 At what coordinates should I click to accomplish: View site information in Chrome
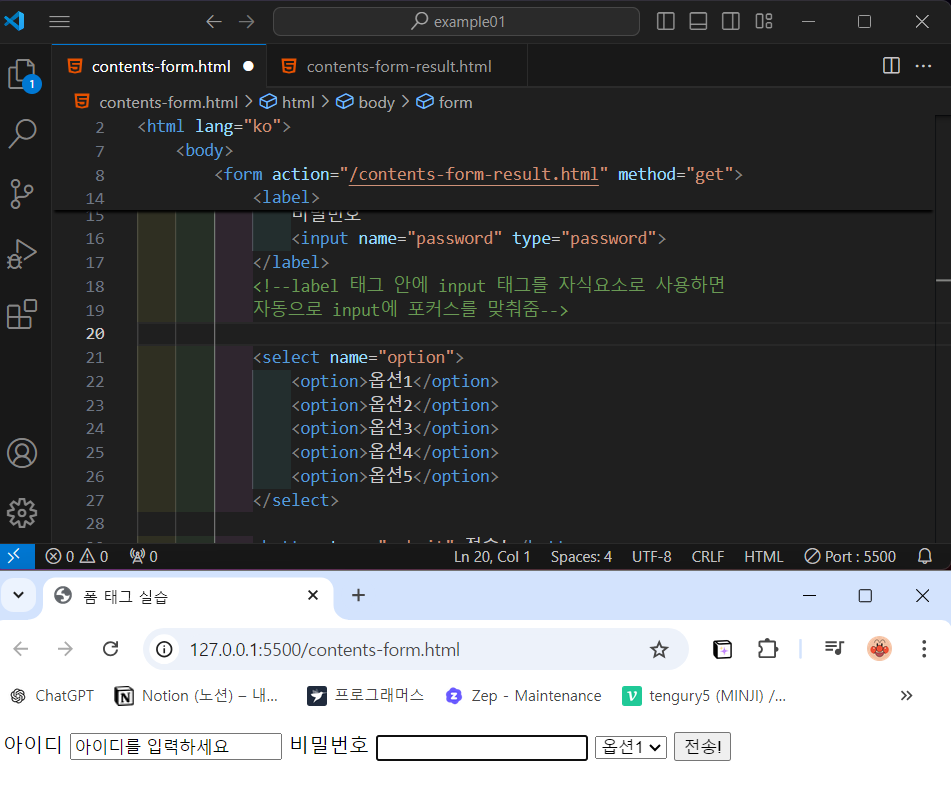click(164, 650)
